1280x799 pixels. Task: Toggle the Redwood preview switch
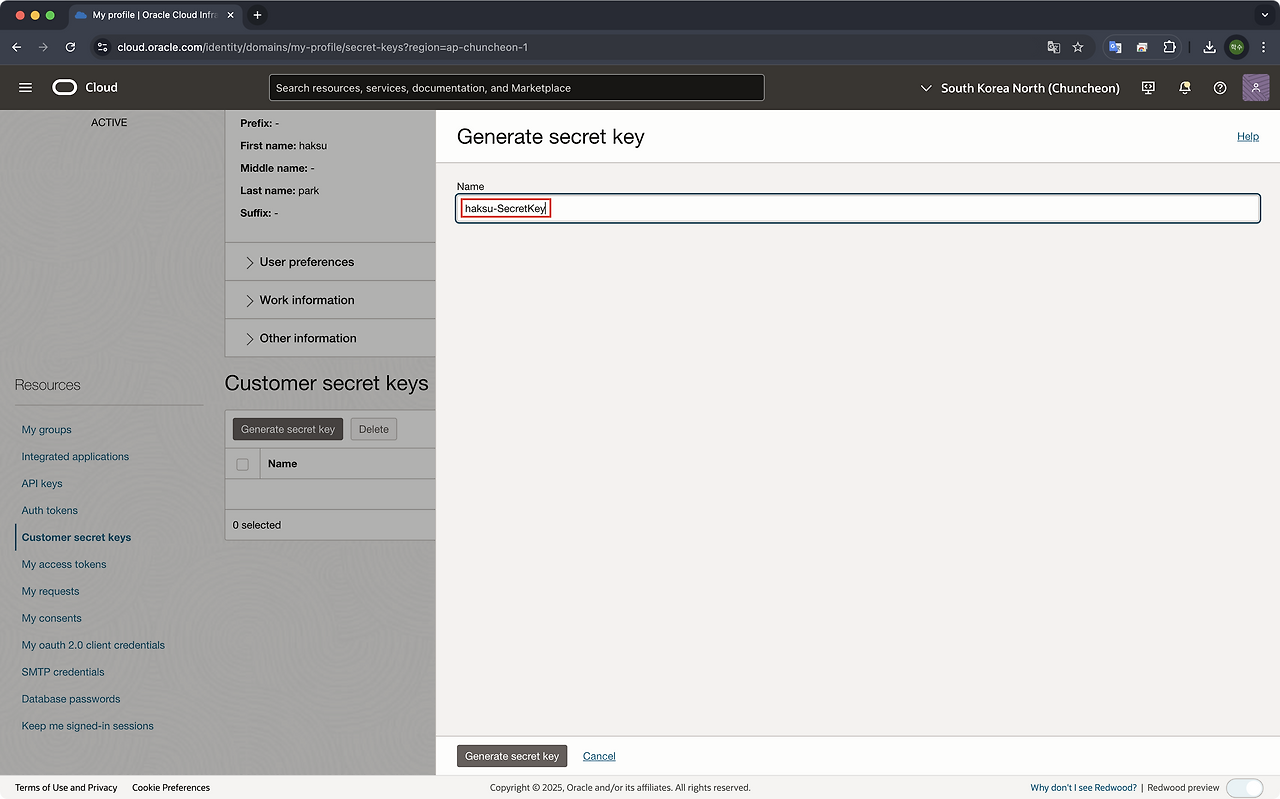pos(1244,788)
